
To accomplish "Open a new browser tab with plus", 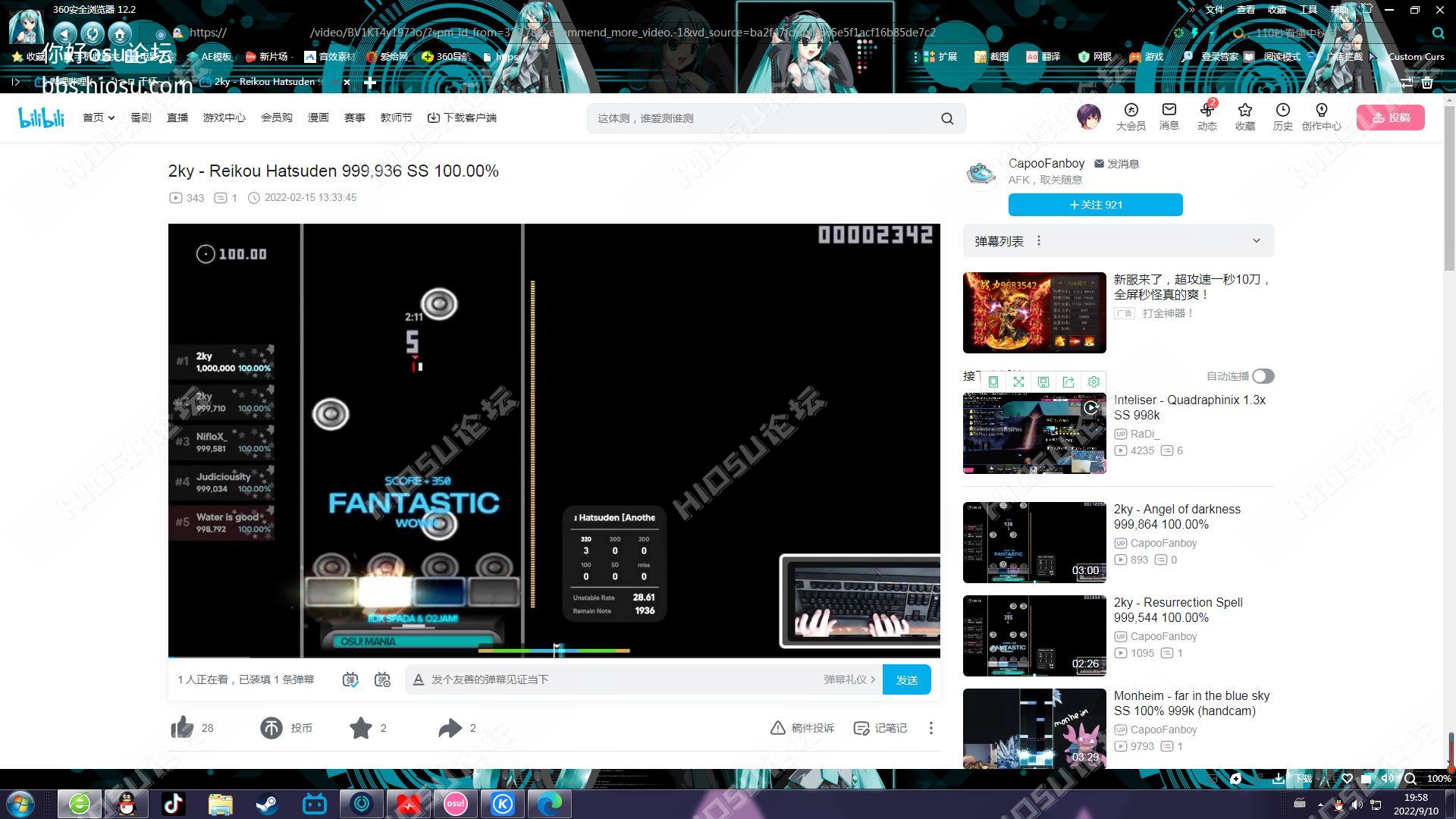I will (370, 83).
